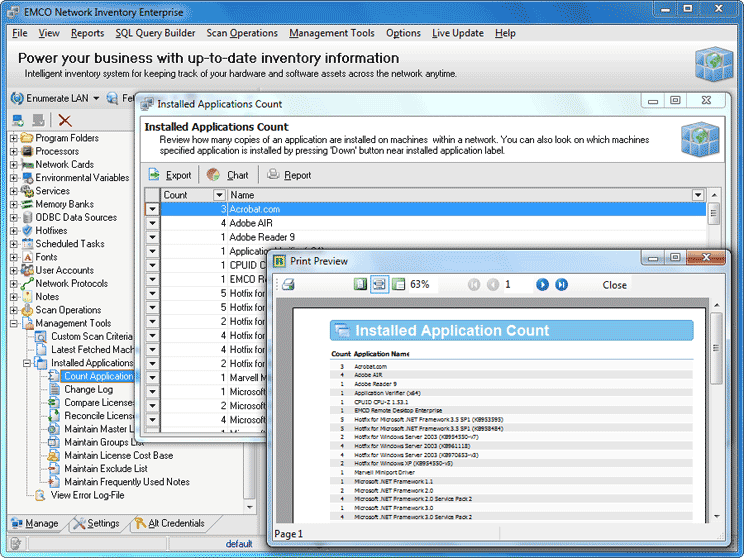Open the Count column filter dropdown
The height and width of the screenshot is (558, 744).
pyautogui.click(x=219, y=195)
